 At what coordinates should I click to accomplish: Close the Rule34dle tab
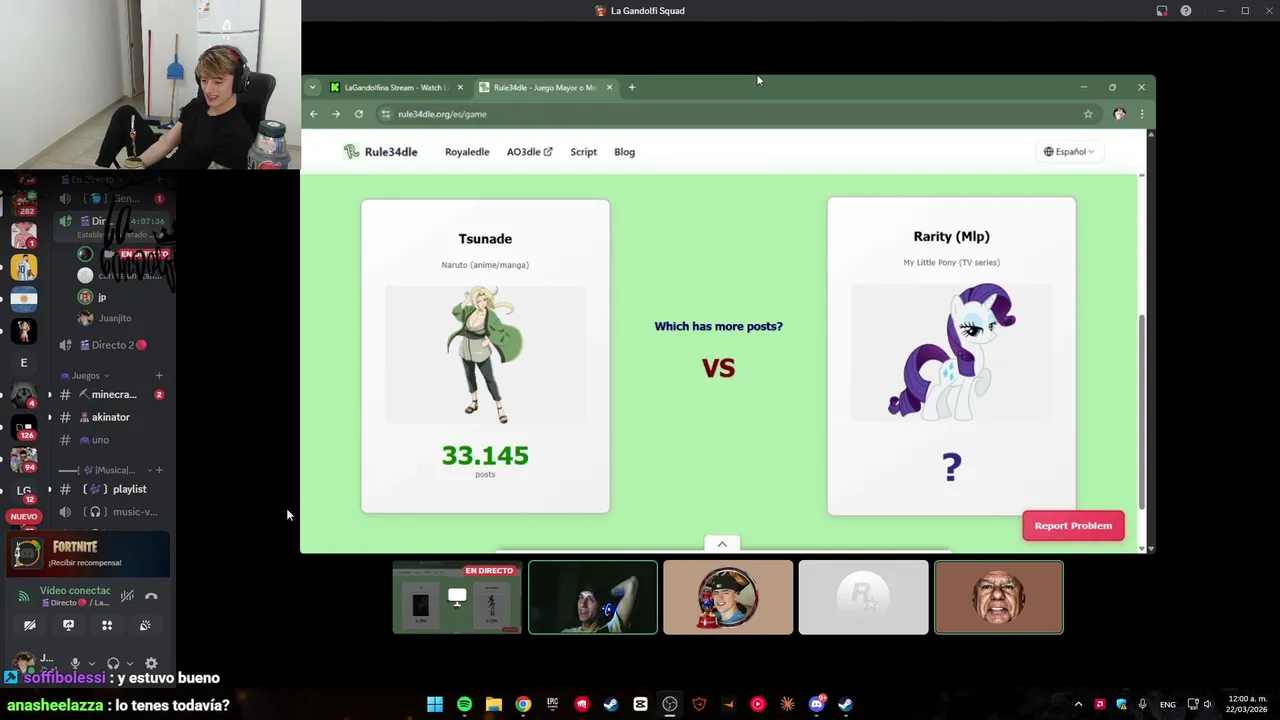[x=609, y=87]
